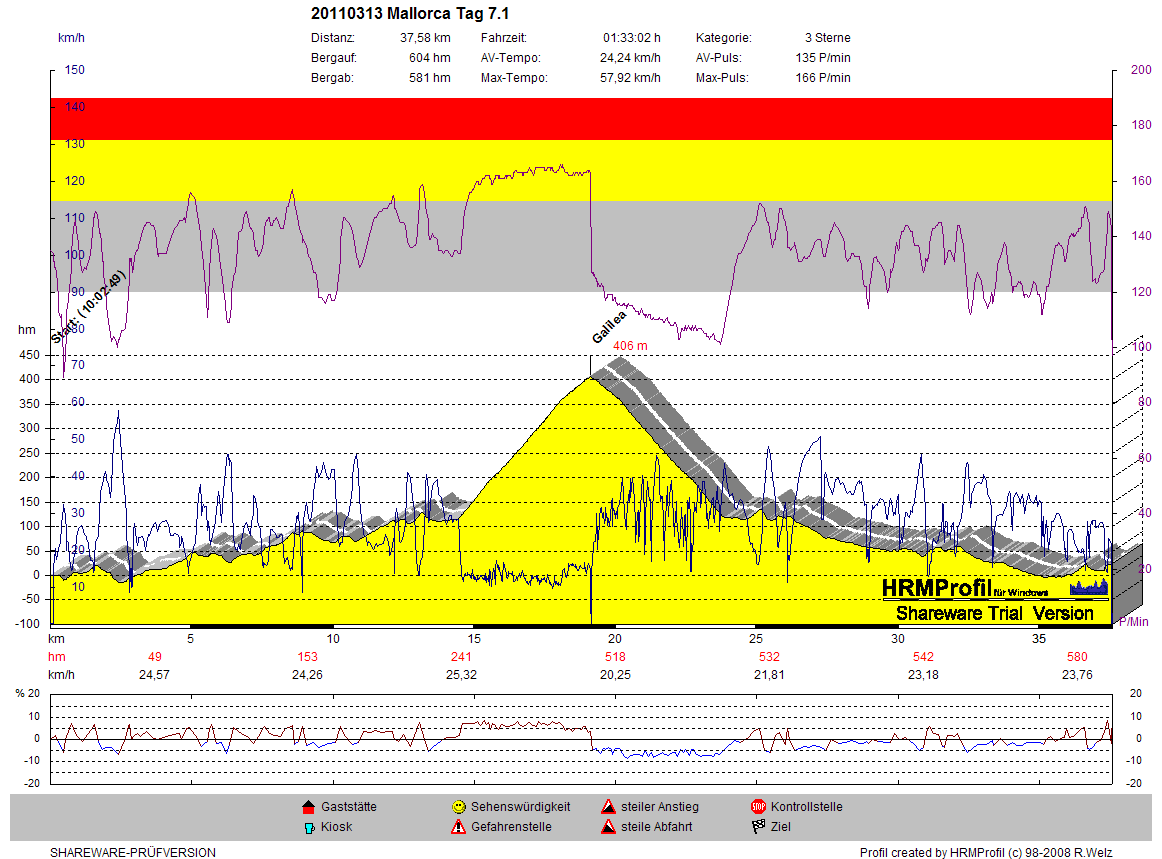
Task: Click the Gefahrenstelle warning triangle icon
Action: [458, 827]
